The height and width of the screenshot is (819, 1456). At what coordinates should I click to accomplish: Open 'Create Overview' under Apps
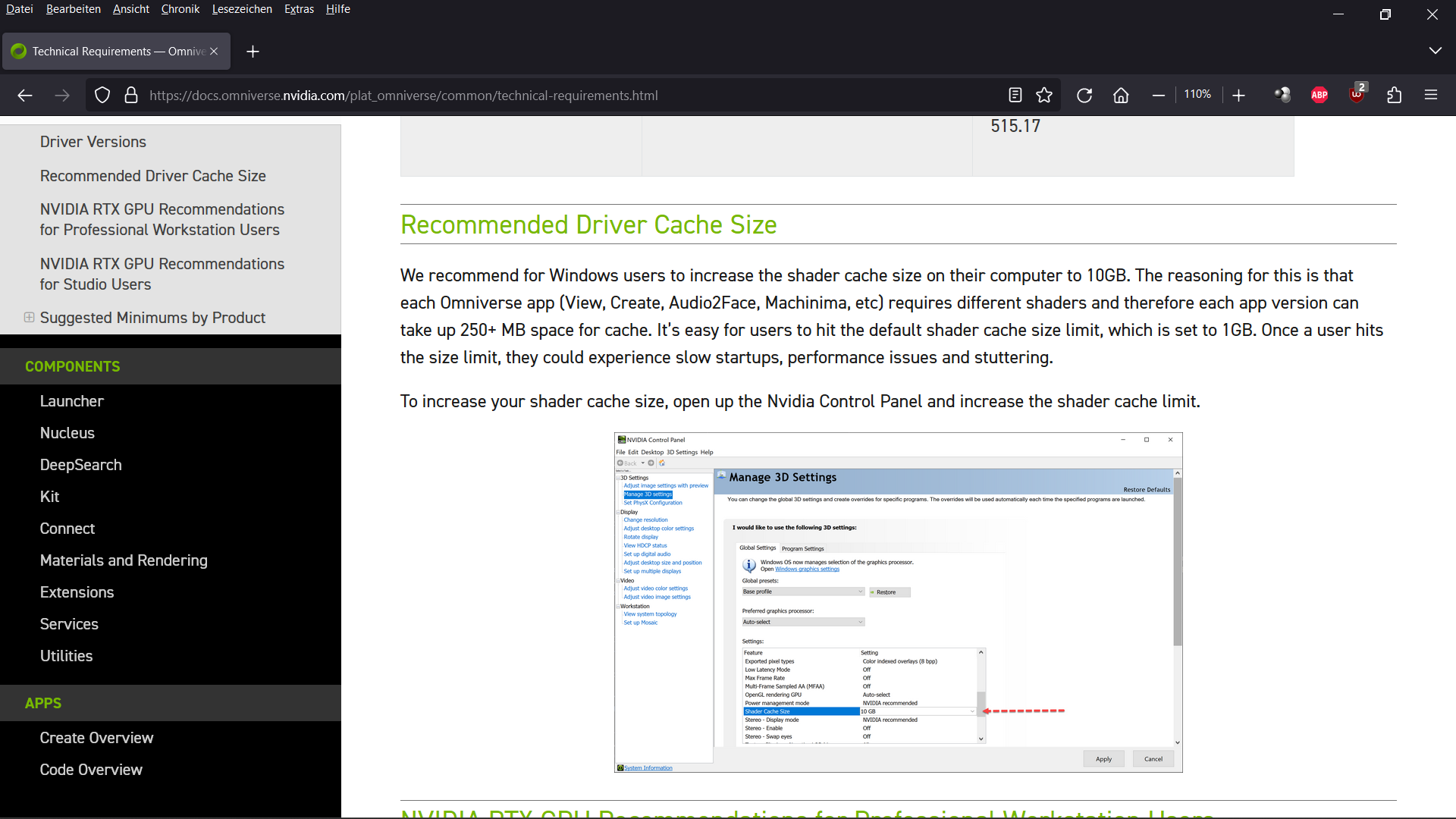coord(96,737)
